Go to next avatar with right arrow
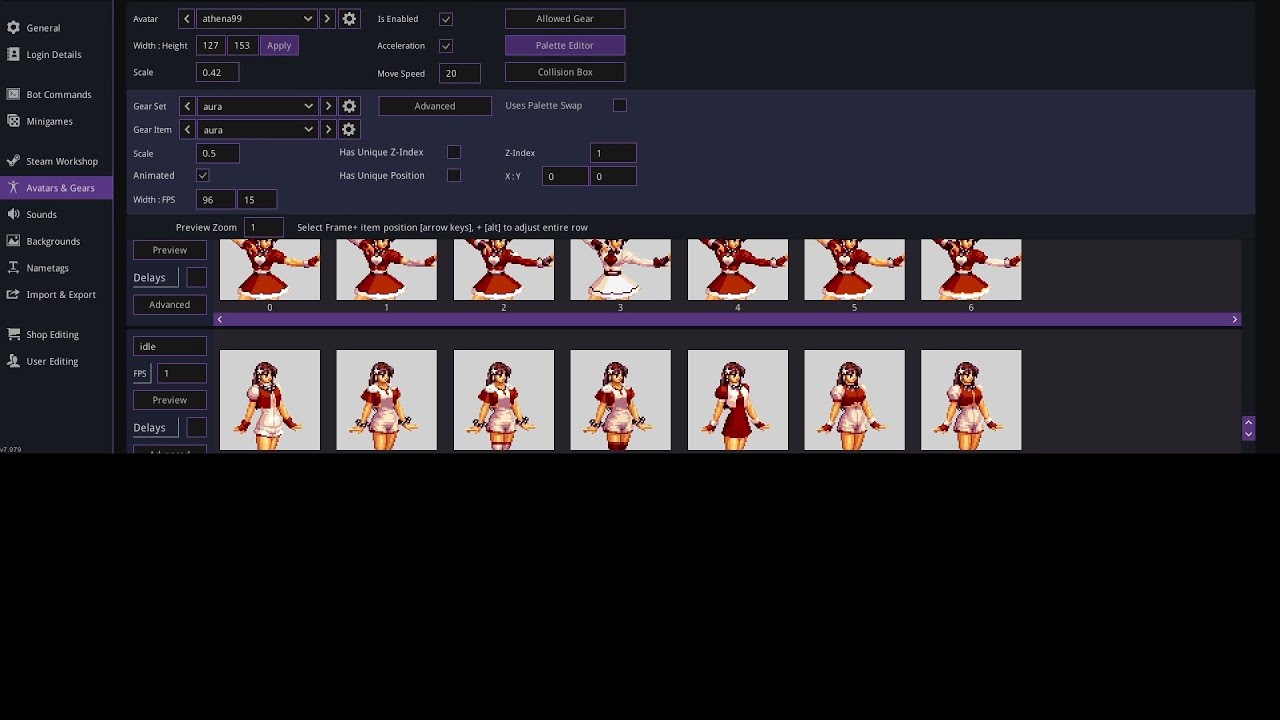This screenshot has width=1280, height=720. [x=327, y=18]
